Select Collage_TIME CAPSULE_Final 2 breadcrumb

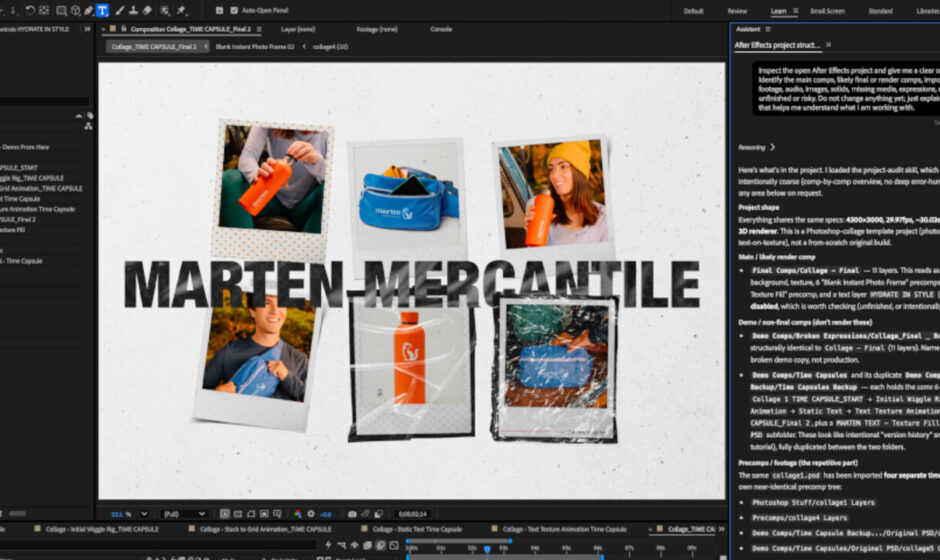[x=153, y=46]
